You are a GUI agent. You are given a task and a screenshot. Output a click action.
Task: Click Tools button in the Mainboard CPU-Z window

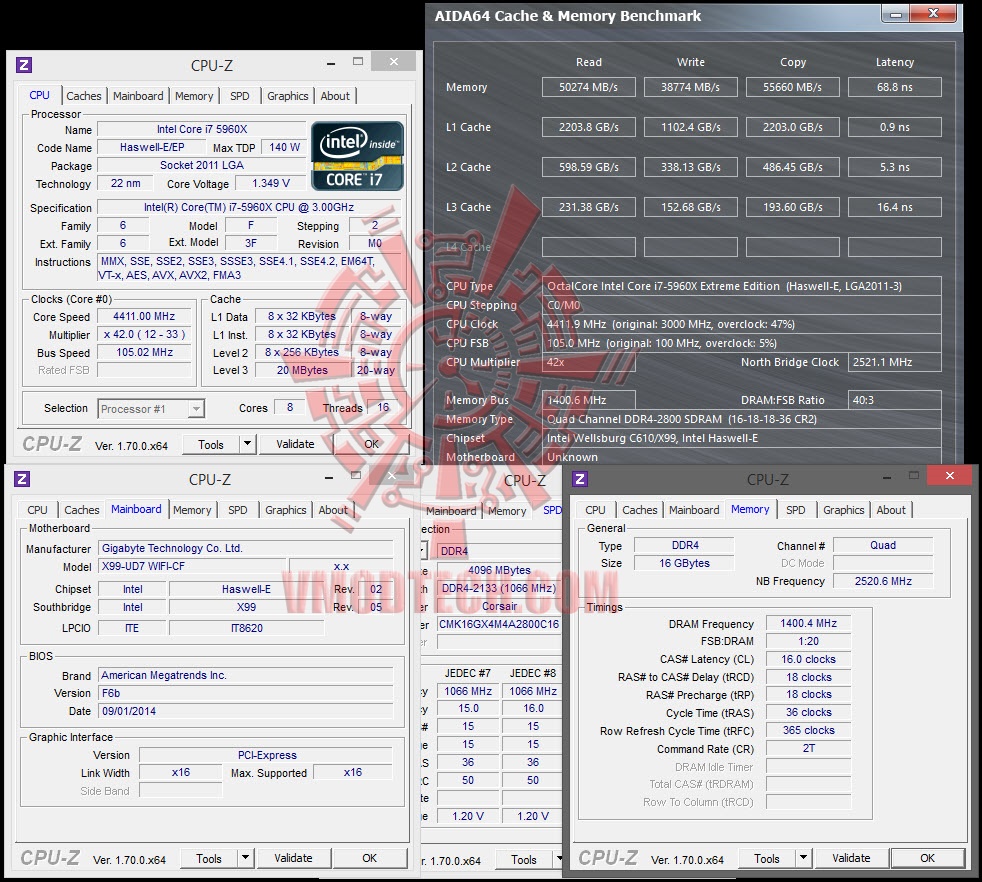click(x=209, y=859)
